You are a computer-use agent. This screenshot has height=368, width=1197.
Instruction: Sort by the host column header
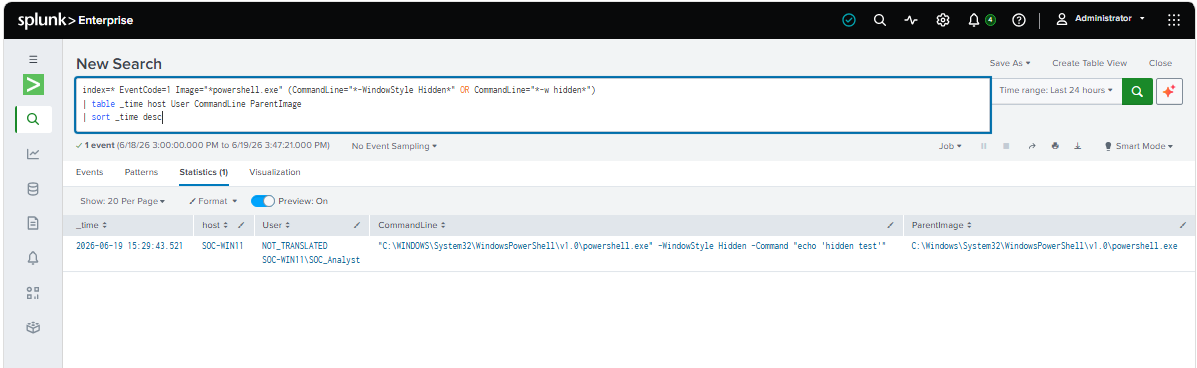pyautogui.click(x=214, y=226)
